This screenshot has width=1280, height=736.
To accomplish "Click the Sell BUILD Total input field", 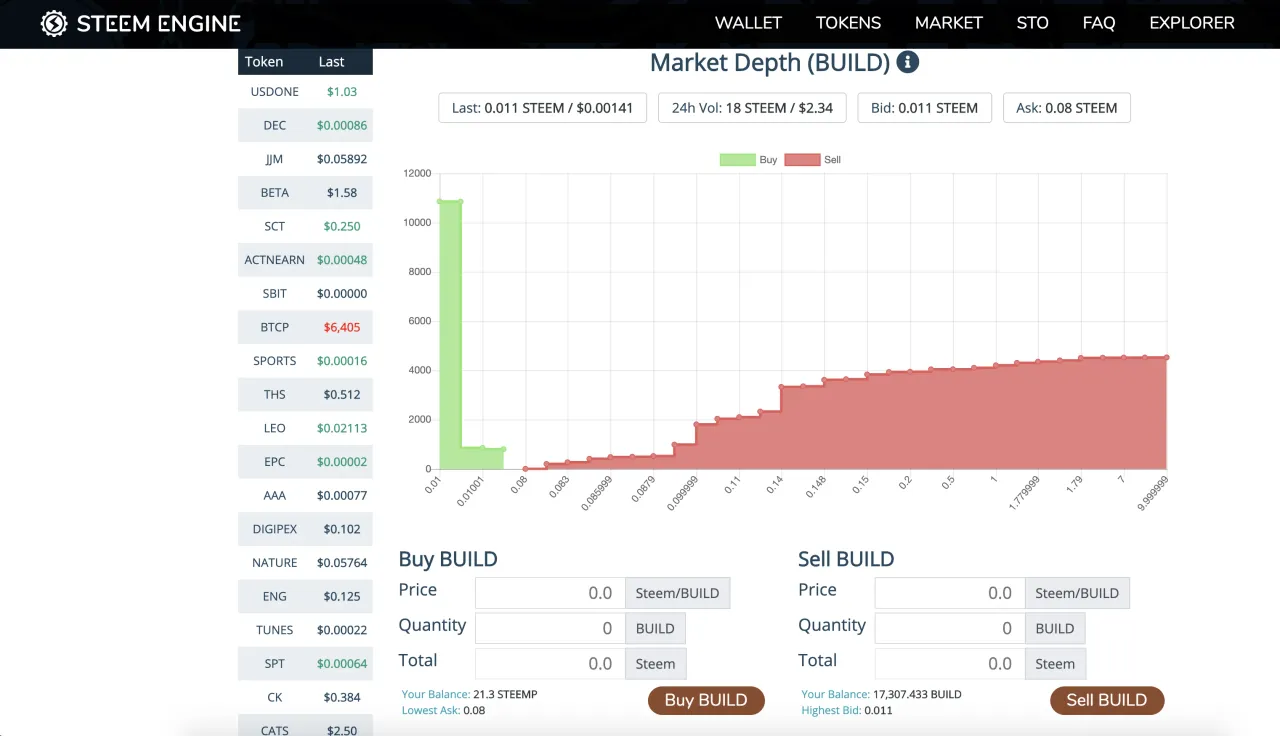I will point(950,663).
